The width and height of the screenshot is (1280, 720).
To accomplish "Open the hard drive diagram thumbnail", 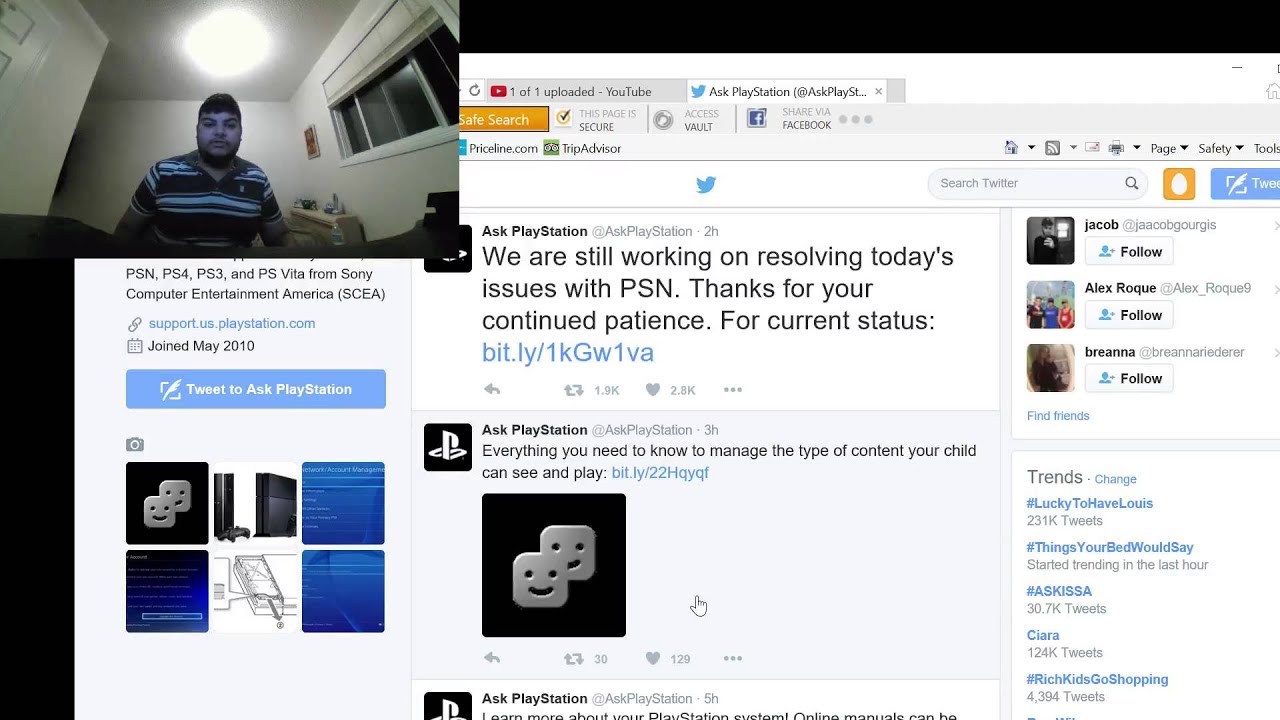I will point(255,591).
